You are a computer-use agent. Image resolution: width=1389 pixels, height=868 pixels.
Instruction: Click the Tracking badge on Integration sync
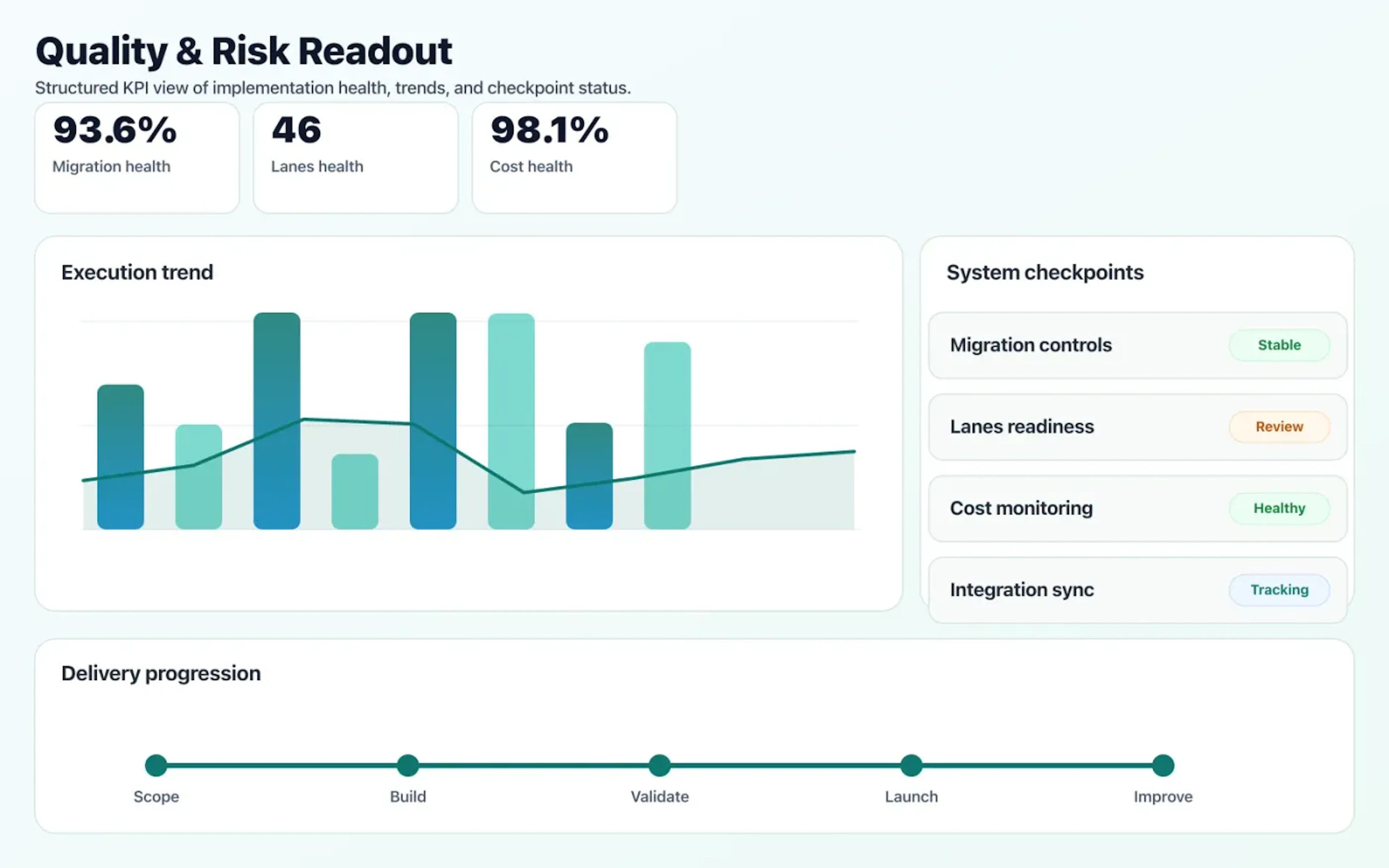click(1279, 590)
